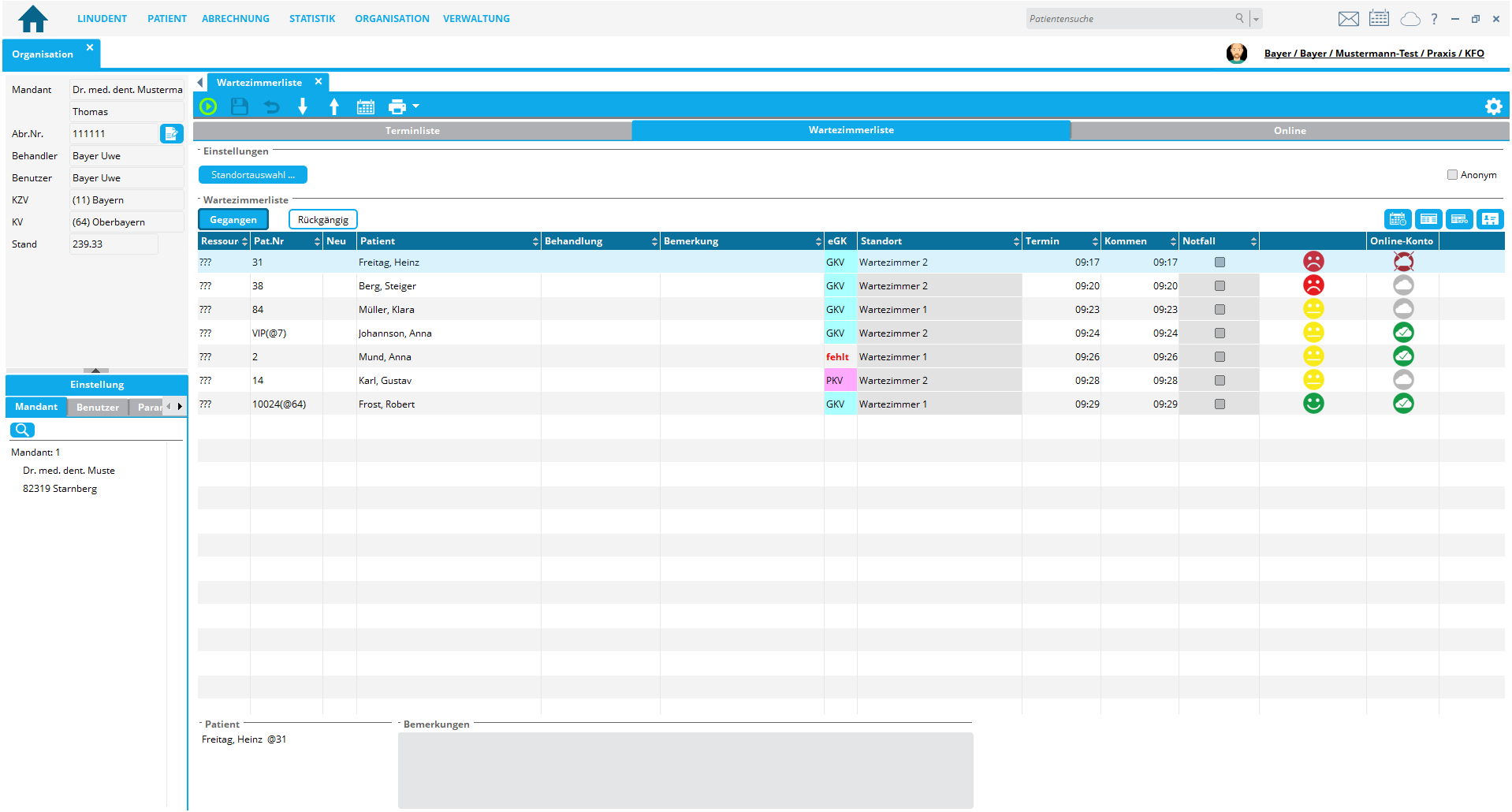
Task: Open the print options dropdown arrow
Action: [416, 106]
